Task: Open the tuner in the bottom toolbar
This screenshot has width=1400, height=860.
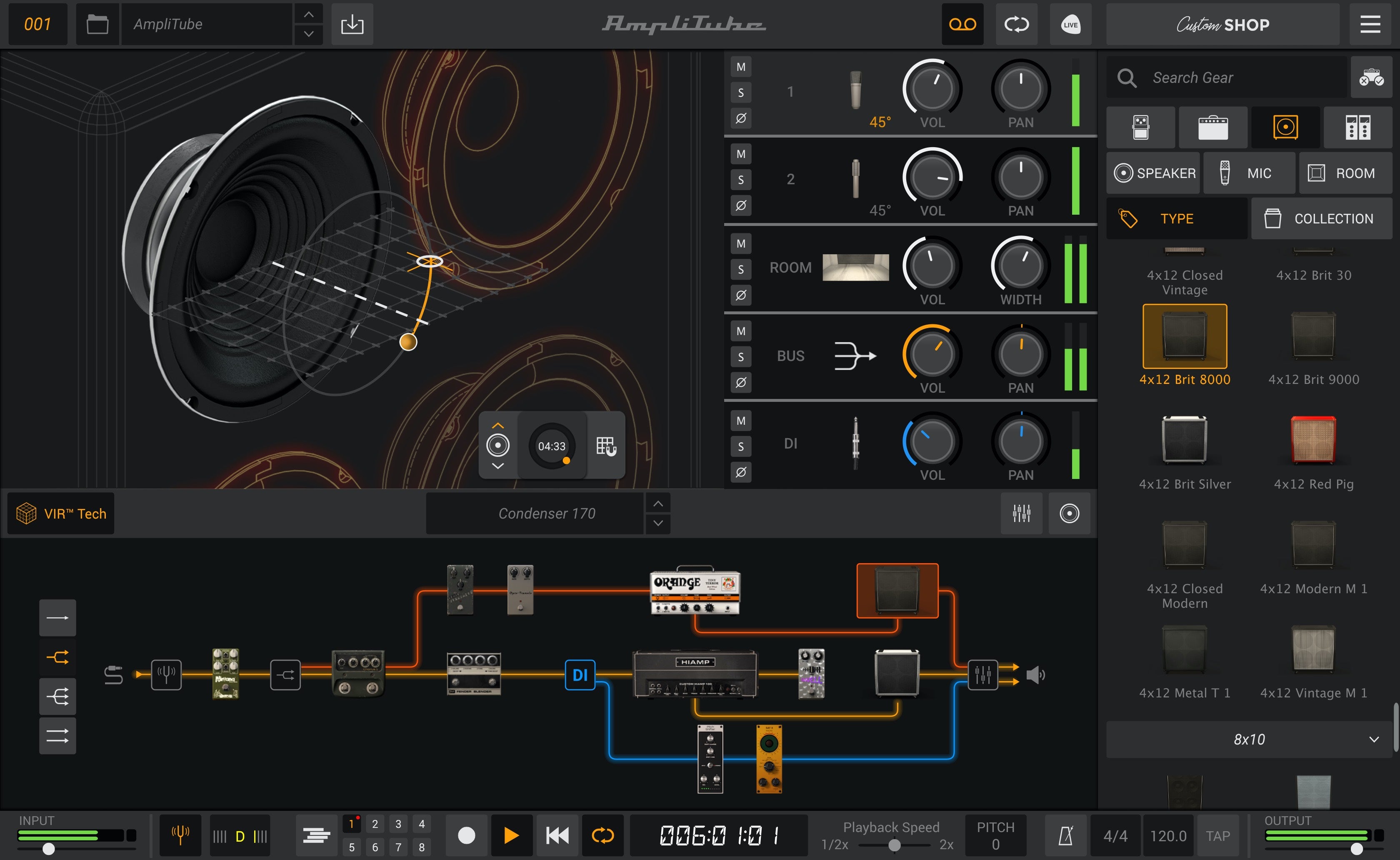Action: (180, 835)
